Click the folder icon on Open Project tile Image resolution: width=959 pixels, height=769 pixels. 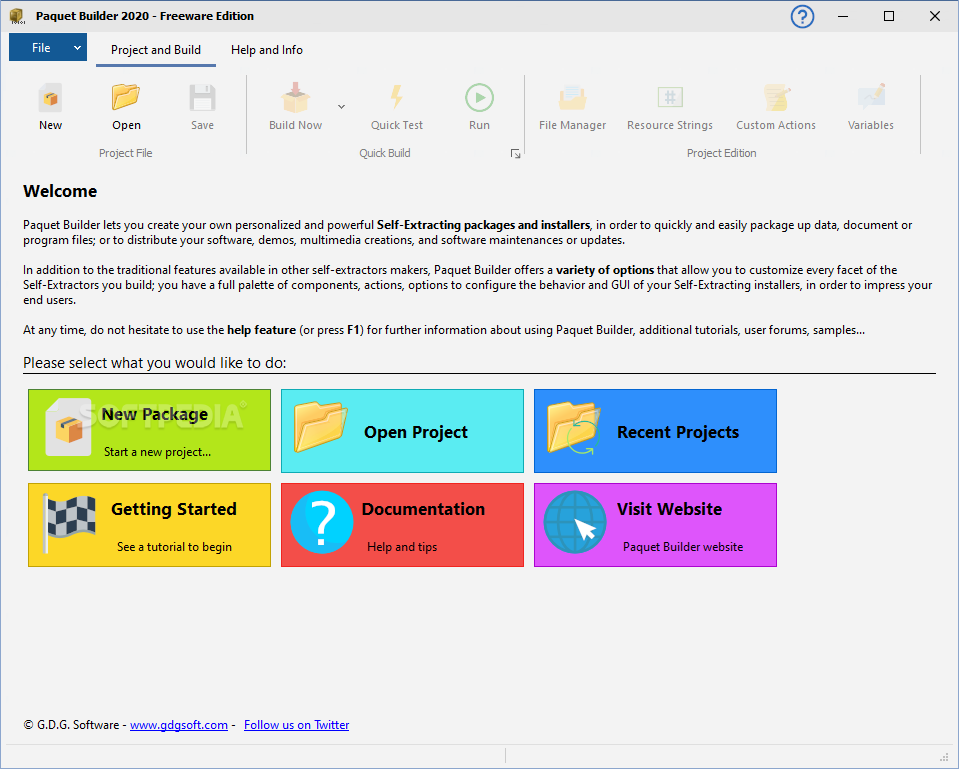[320, 426]
